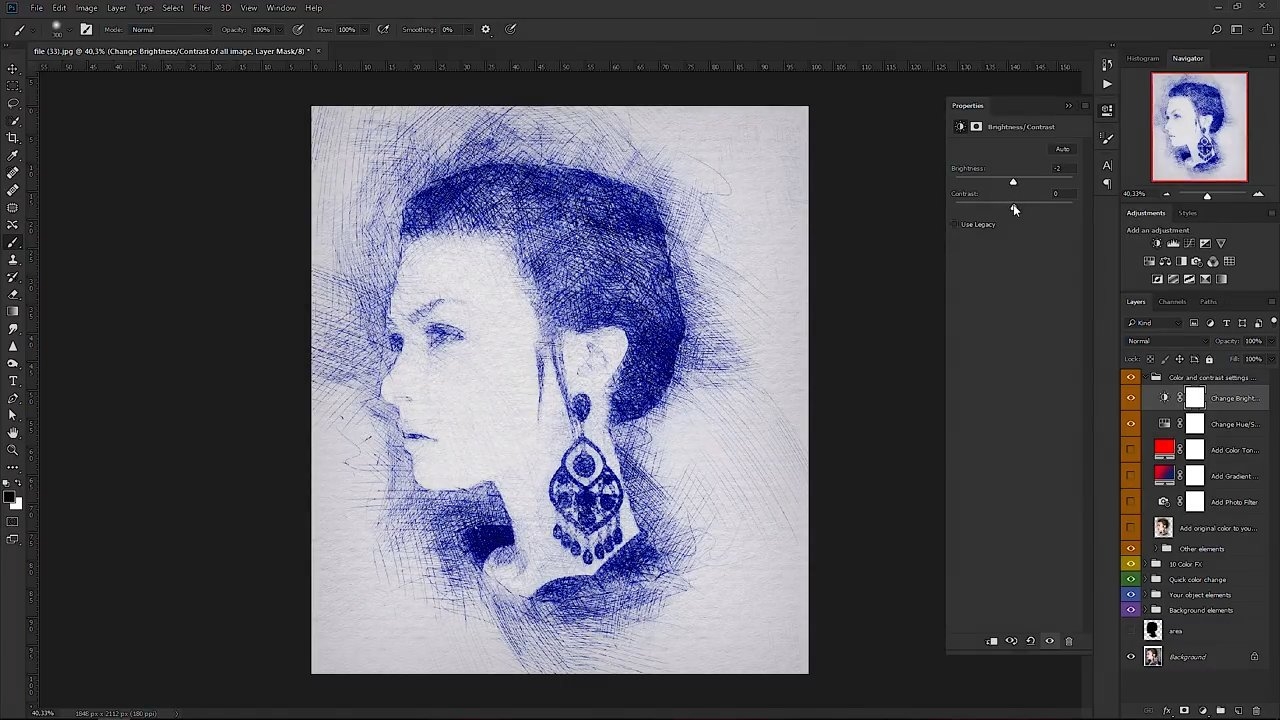The height and width of the screenshot is (720, 1280).
Task: Select the Clone Stamp tool
Action: (x=13, y=259)
